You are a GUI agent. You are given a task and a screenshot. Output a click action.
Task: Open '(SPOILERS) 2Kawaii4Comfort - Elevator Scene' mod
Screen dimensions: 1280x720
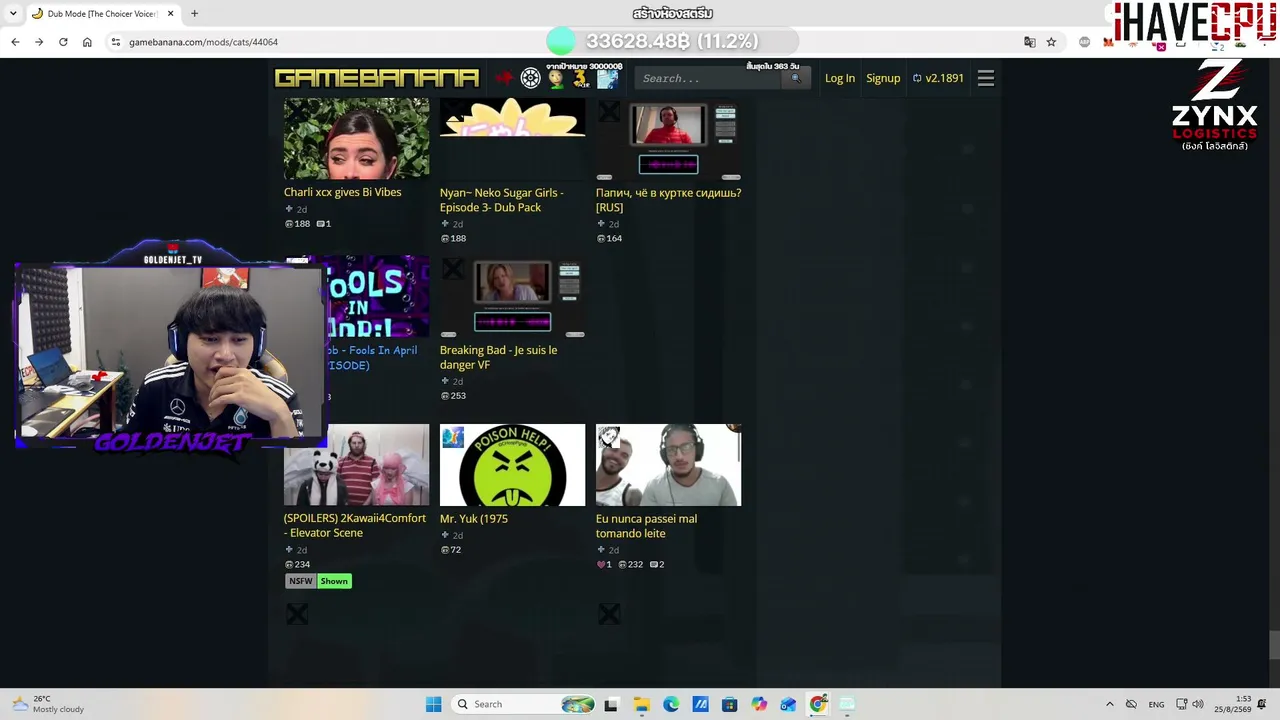355,525
